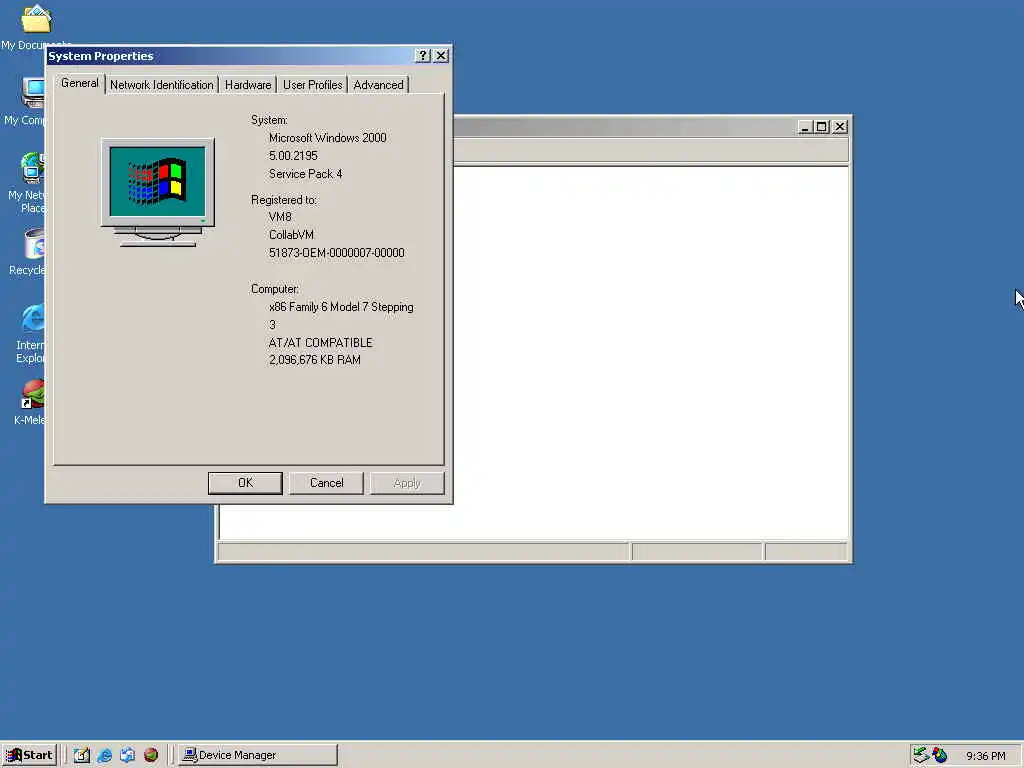Click the context help question mark button

click(423, 56)
